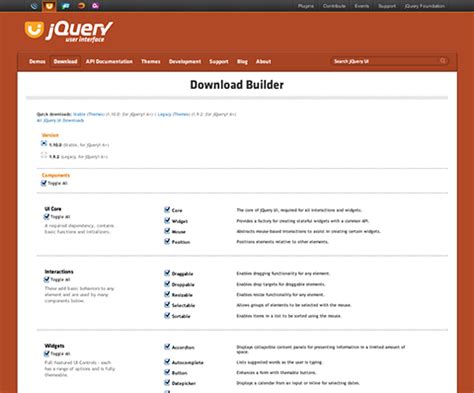Screen dimensions: 474x393
Task: Open API Documentation in the navigation
Action: pyautogui.click(x=109, y=62)
